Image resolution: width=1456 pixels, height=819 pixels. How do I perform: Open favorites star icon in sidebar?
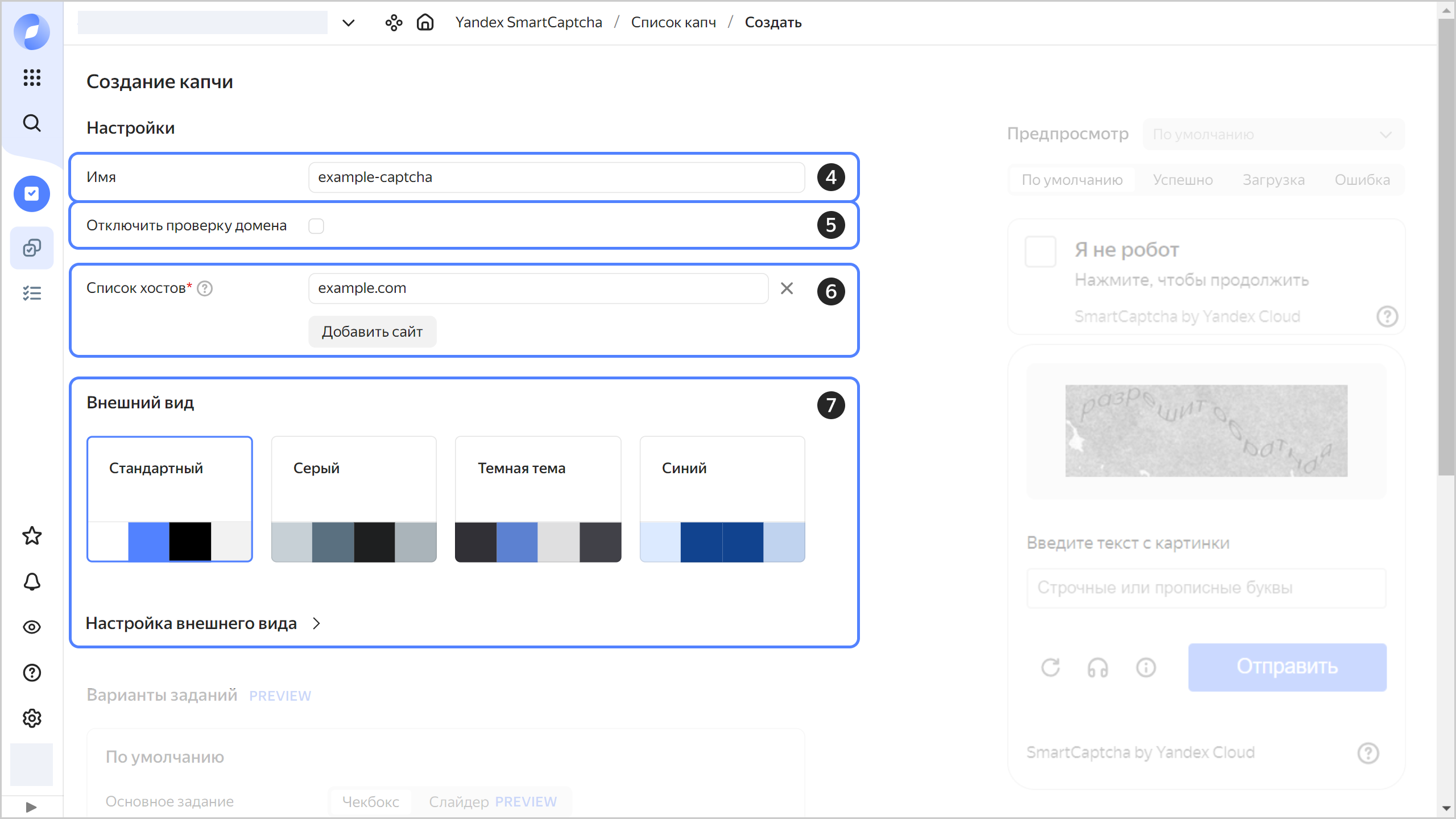(32, 536)
